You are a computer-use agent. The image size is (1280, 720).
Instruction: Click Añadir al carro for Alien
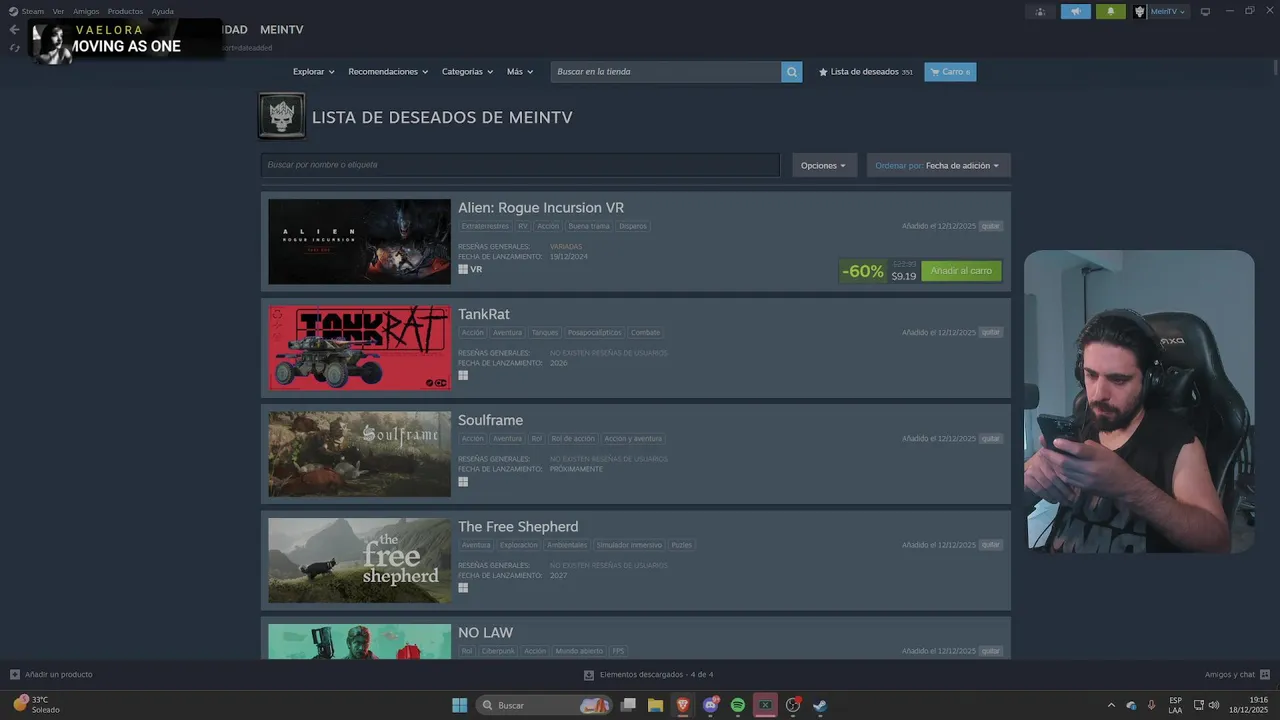pyautogui.click(x=961, y=271)
